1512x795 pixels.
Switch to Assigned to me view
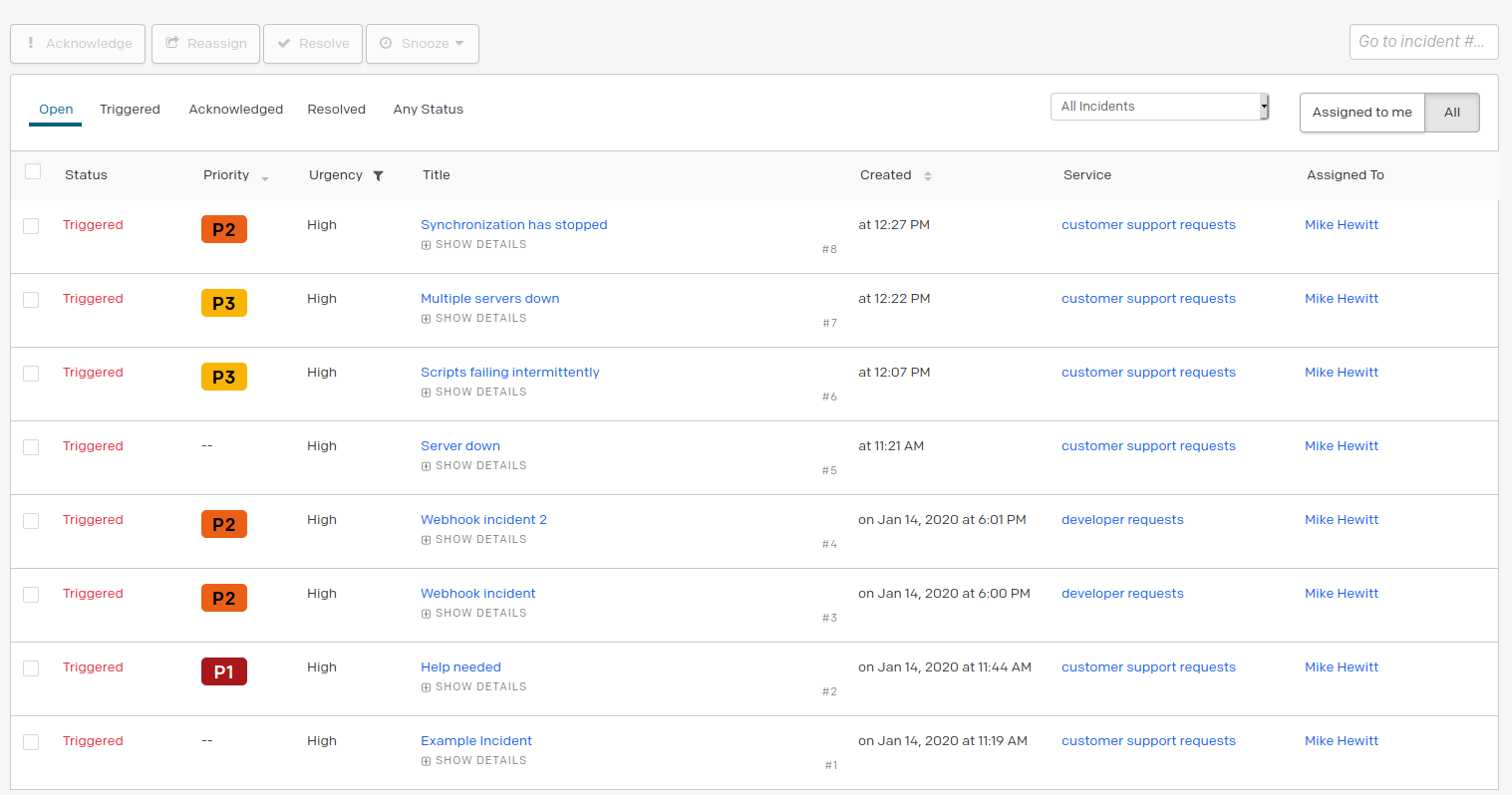tap(1361, 113)
